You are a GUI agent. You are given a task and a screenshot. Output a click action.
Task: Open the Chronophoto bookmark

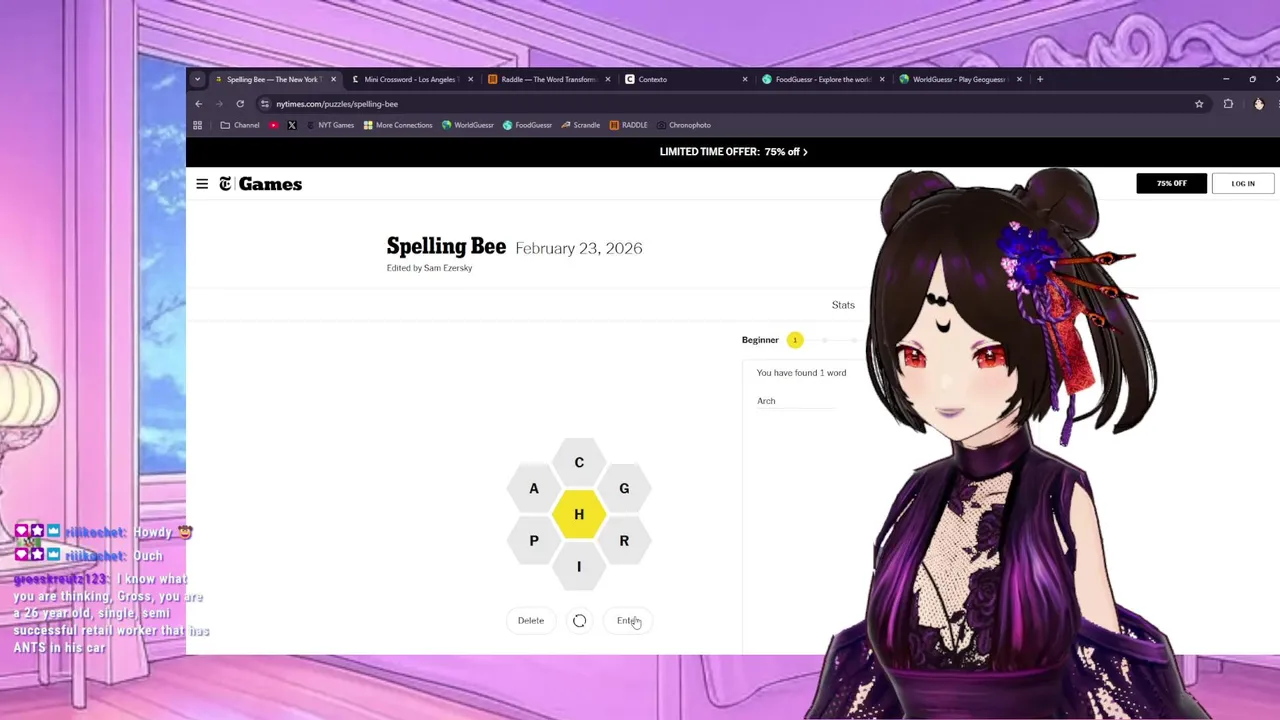(x=684, y=125)
